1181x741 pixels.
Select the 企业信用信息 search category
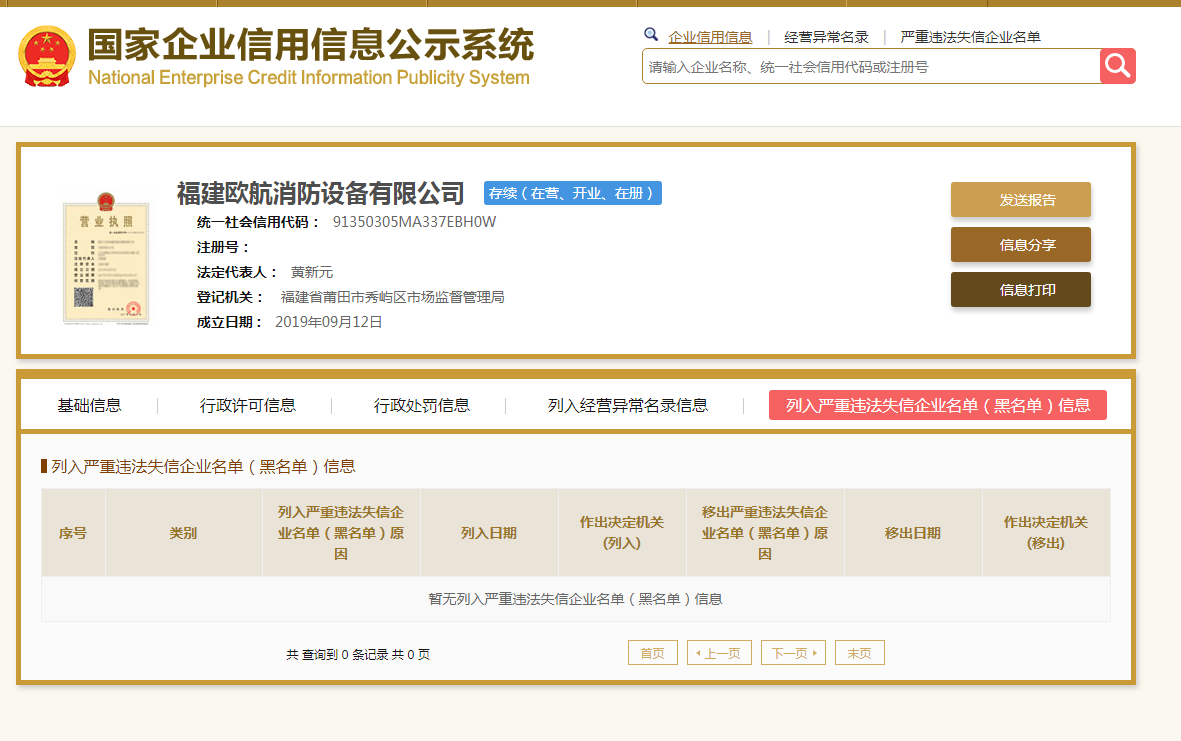pos(710,37)
